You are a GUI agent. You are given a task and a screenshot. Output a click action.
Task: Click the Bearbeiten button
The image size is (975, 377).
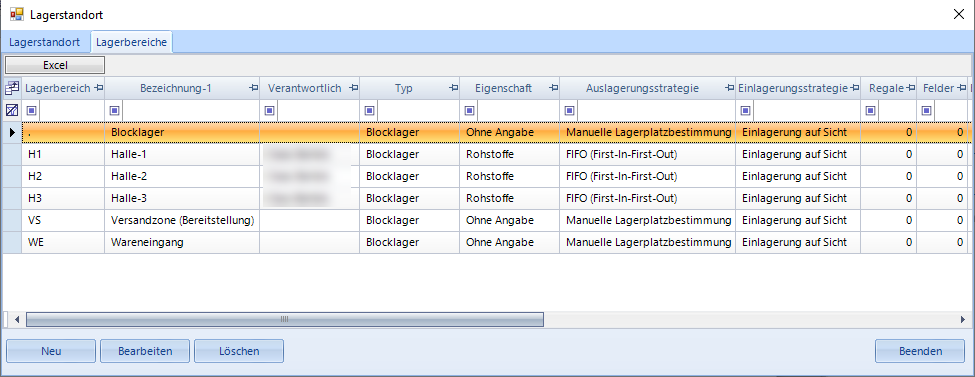[x=145, y=351]
